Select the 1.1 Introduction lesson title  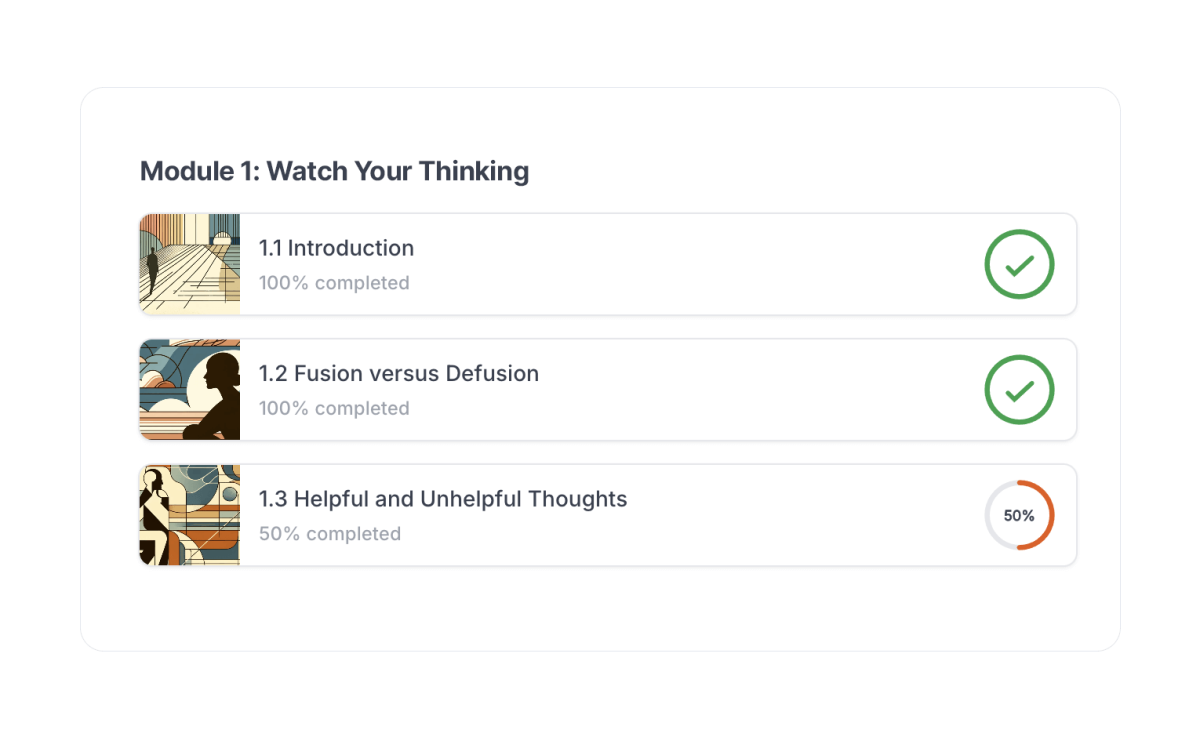336,248
